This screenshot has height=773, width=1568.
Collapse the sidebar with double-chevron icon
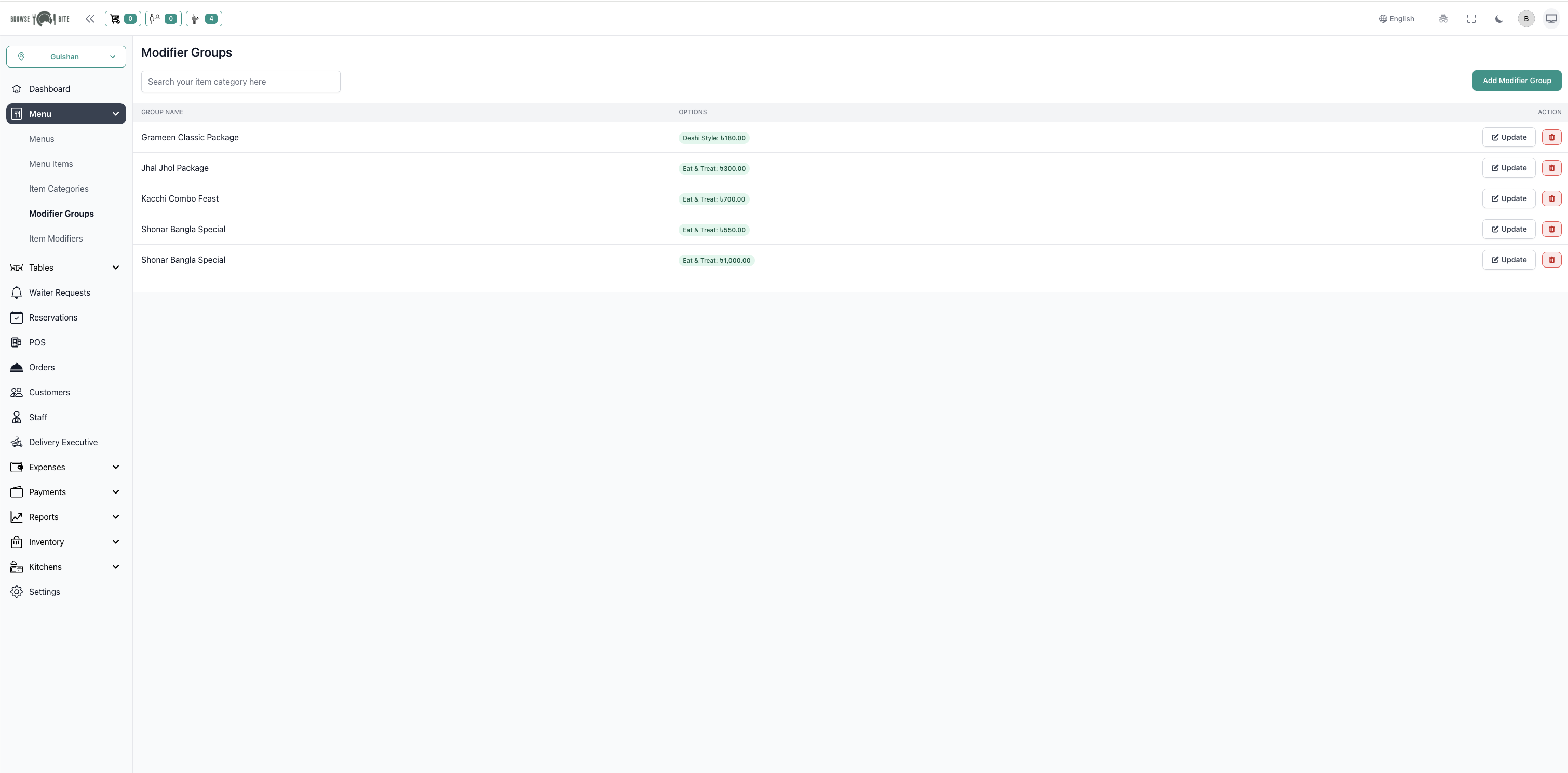[90, 19]
